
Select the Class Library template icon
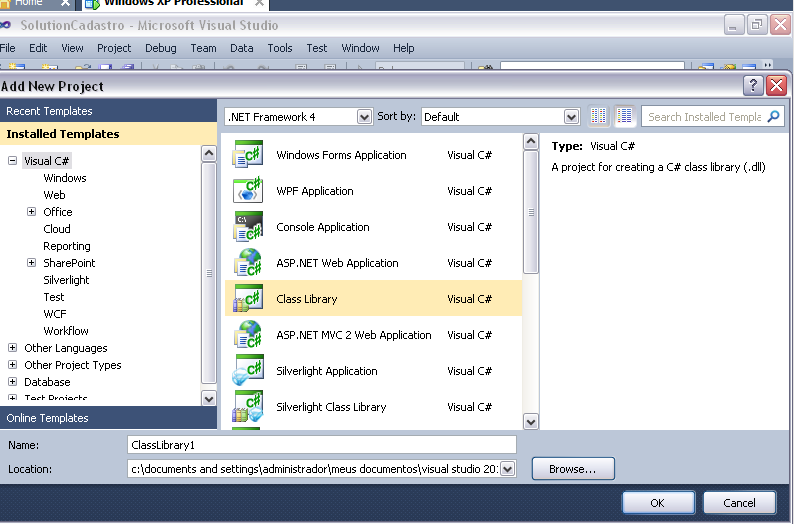(248, 298)
